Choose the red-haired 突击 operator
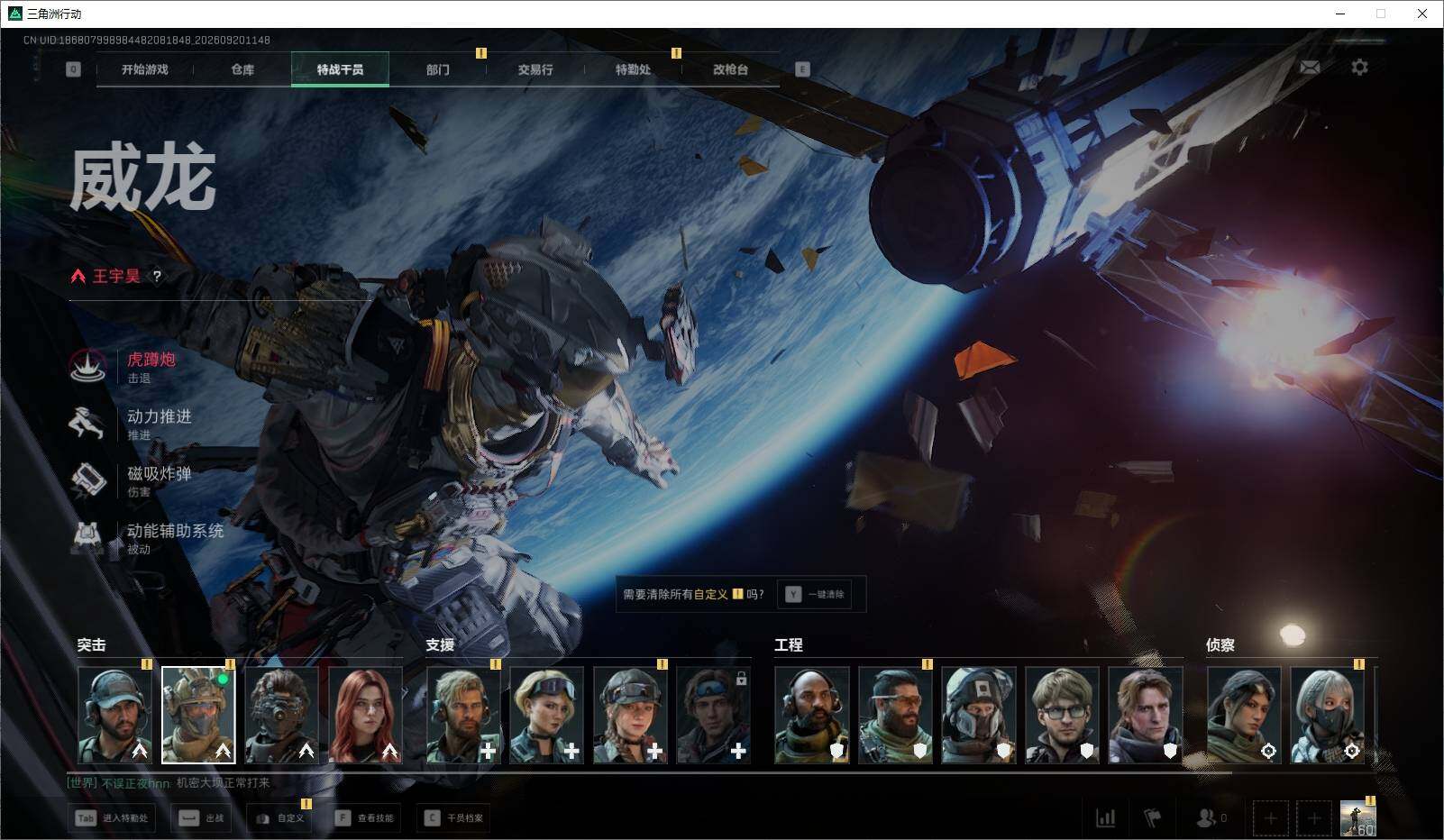Image resolution: width=1444 pixels, height=840 pixels. coord(365,715)
